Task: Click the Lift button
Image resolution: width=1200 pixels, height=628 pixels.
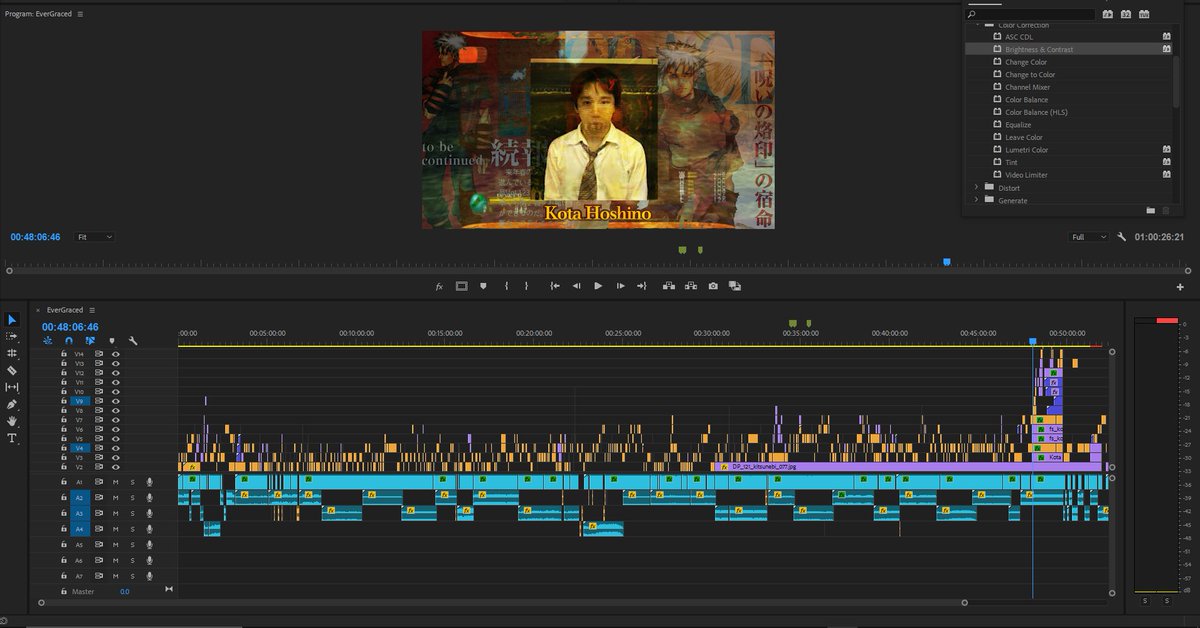Action: click(x=670, y=286)
